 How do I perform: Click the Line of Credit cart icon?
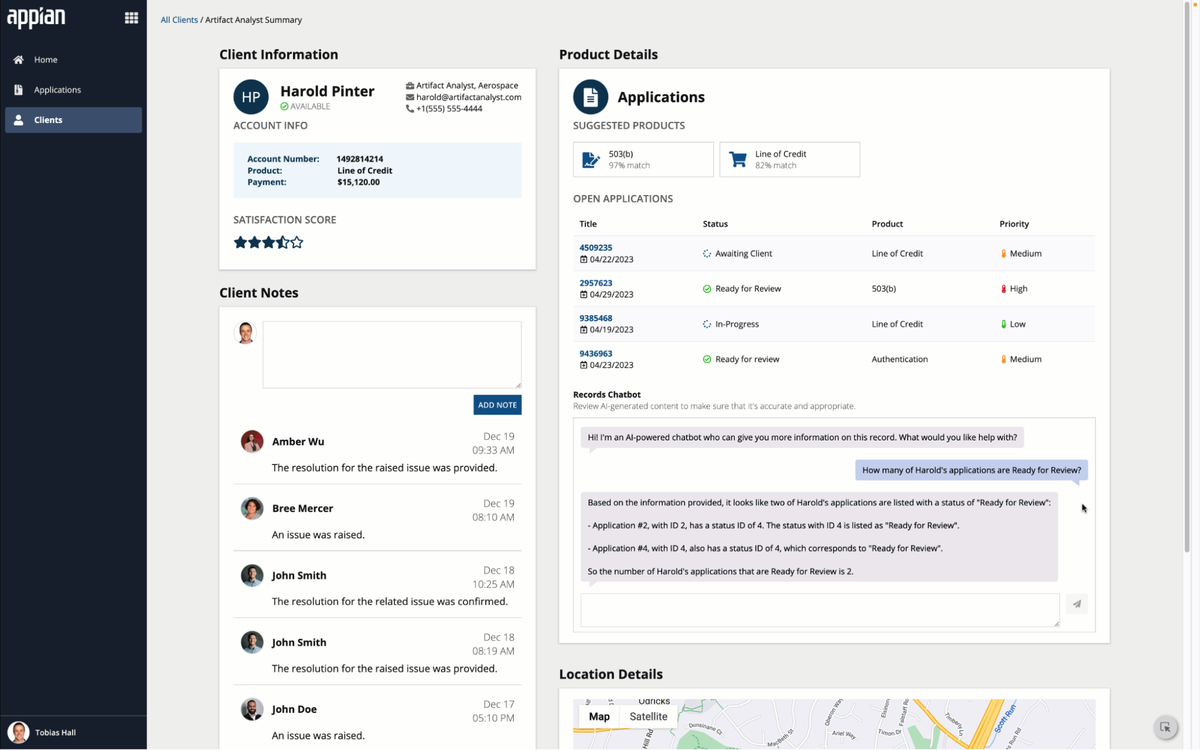click(x=738, y=160)
